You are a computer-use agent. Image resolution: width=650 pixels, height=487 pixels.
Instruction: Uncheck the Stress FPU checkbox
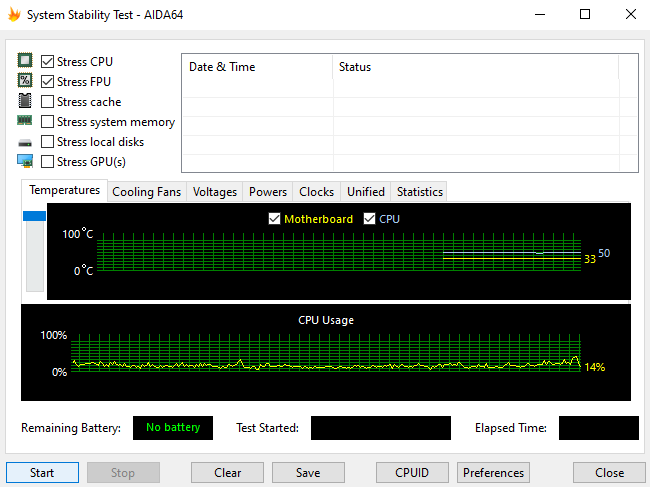tap(47, 82)
